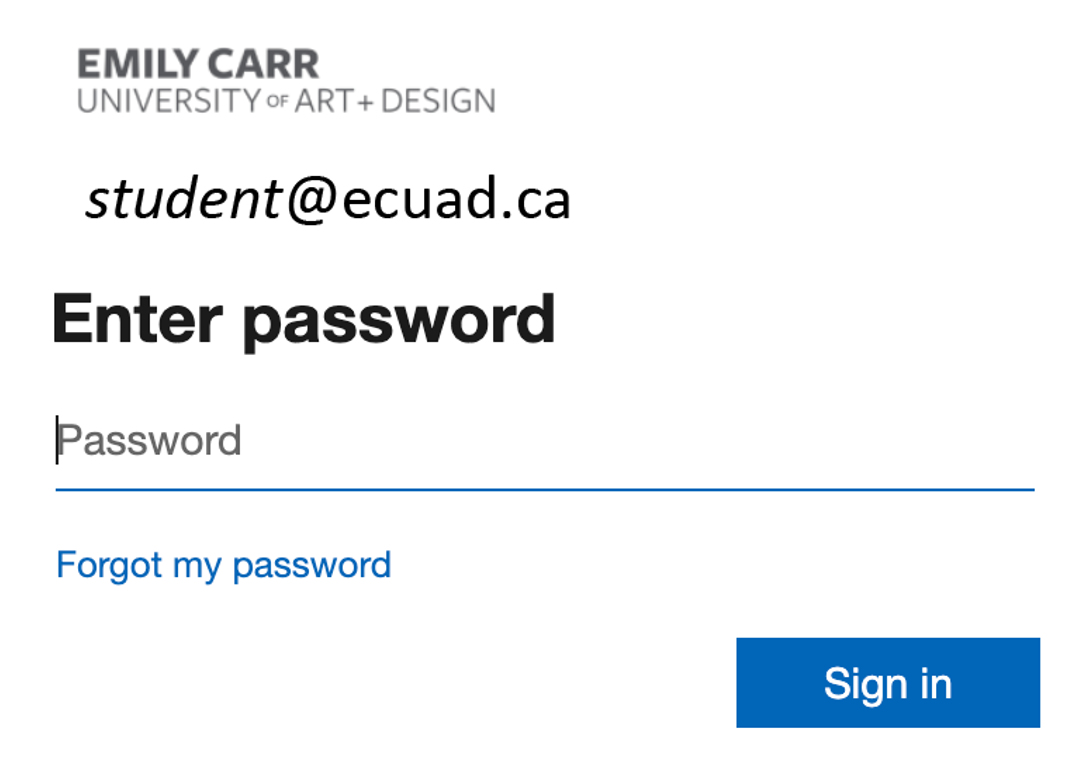Focus the Password input field
Image resolution: width=1090 pixels, height=770 pixels.
pyautogui.click(x=545, y=441)
